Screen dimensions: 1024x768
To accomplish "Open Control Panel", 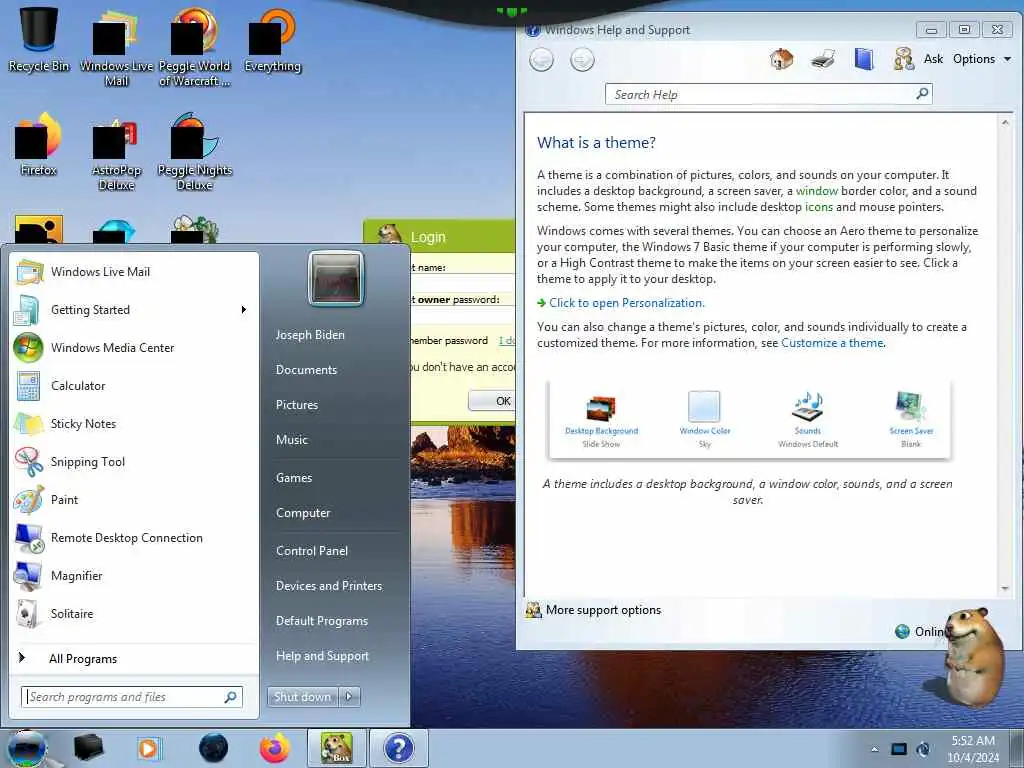I will [x=312, y=551].
